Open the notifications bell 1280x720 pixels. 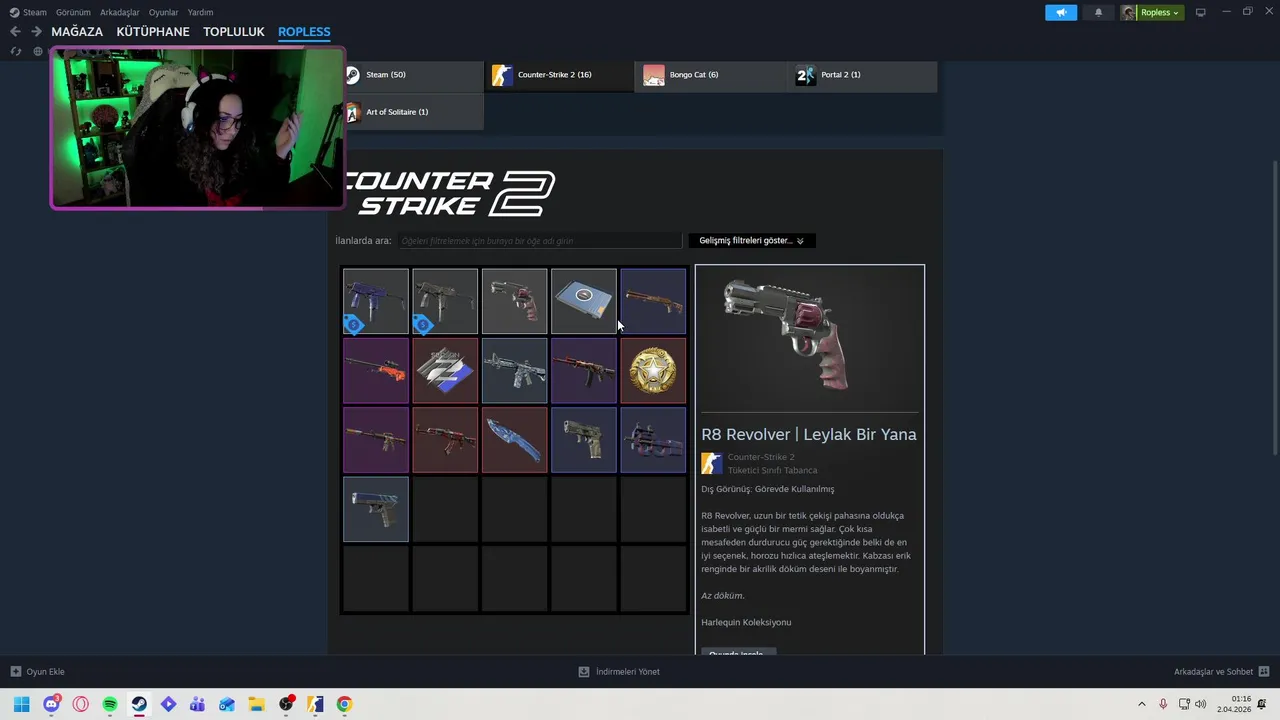click(x=1098, y=12)
